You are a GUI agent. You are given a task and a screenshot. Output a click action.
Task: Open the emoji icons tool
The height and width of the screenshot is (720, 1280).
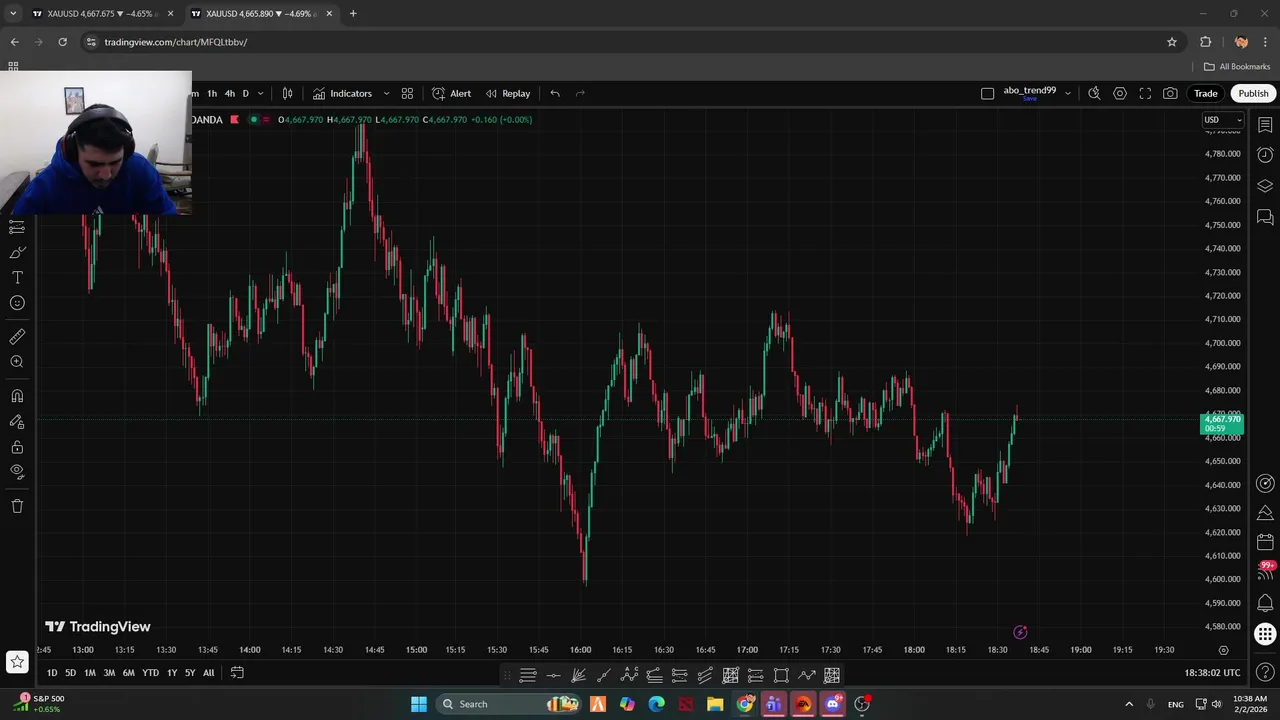click(17, 303)
